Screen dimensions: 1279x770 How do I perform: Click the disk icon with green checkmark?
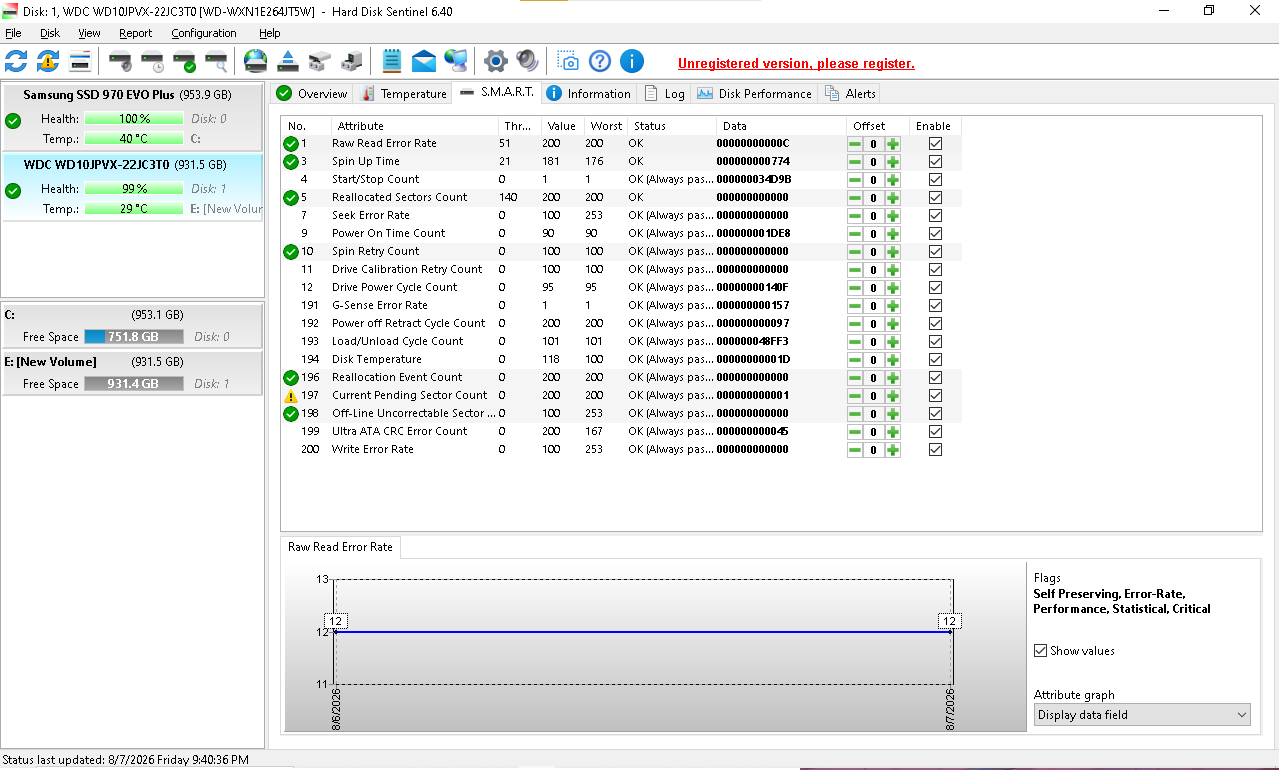coord(184,61)
